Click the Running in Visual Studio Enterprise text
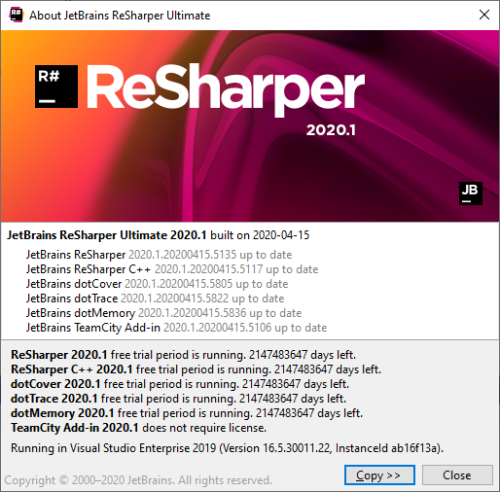This screenshot has width=500, height=492. coord(227,448)
